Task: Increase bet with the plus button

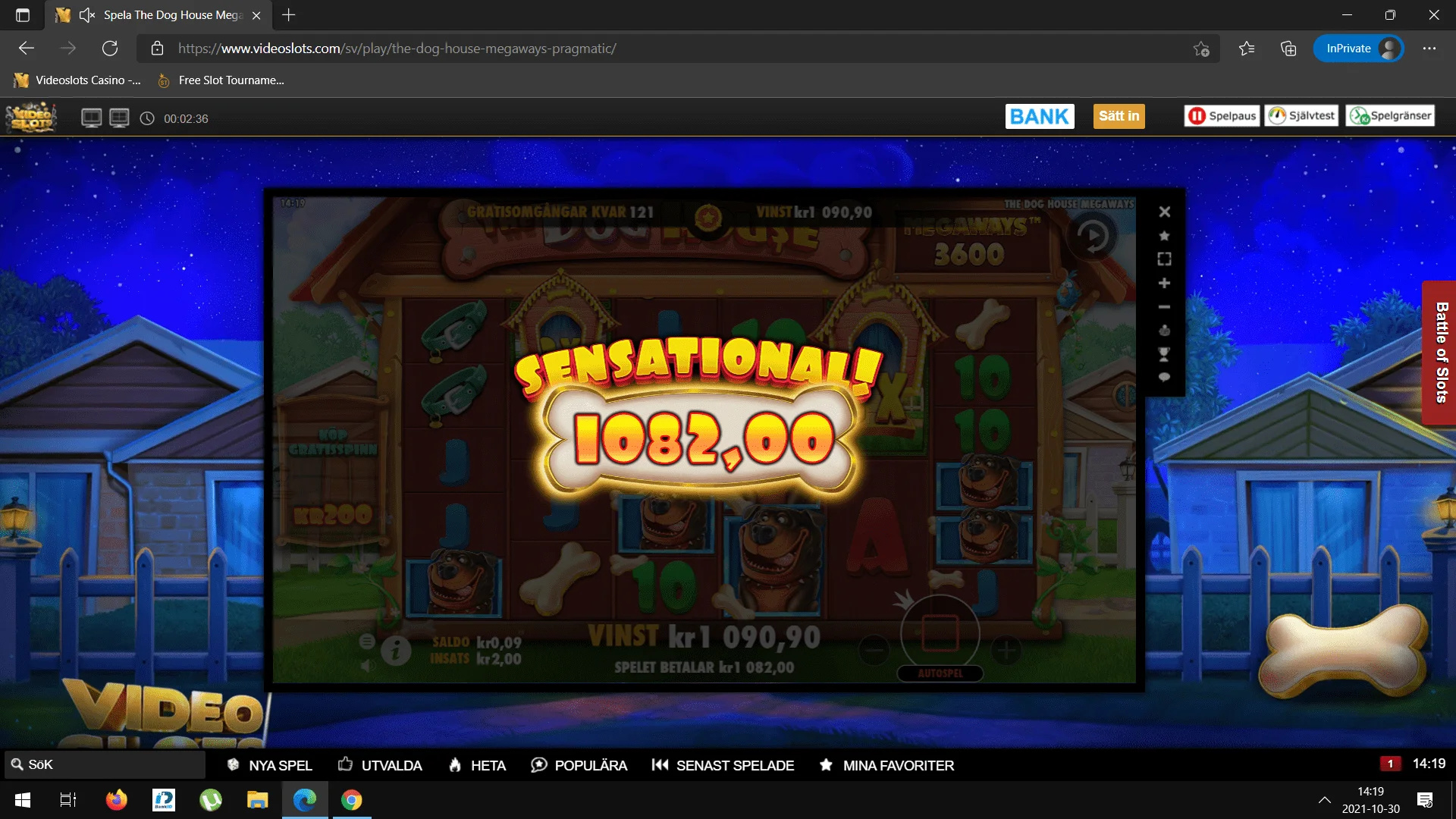Action: point(1006,650)
